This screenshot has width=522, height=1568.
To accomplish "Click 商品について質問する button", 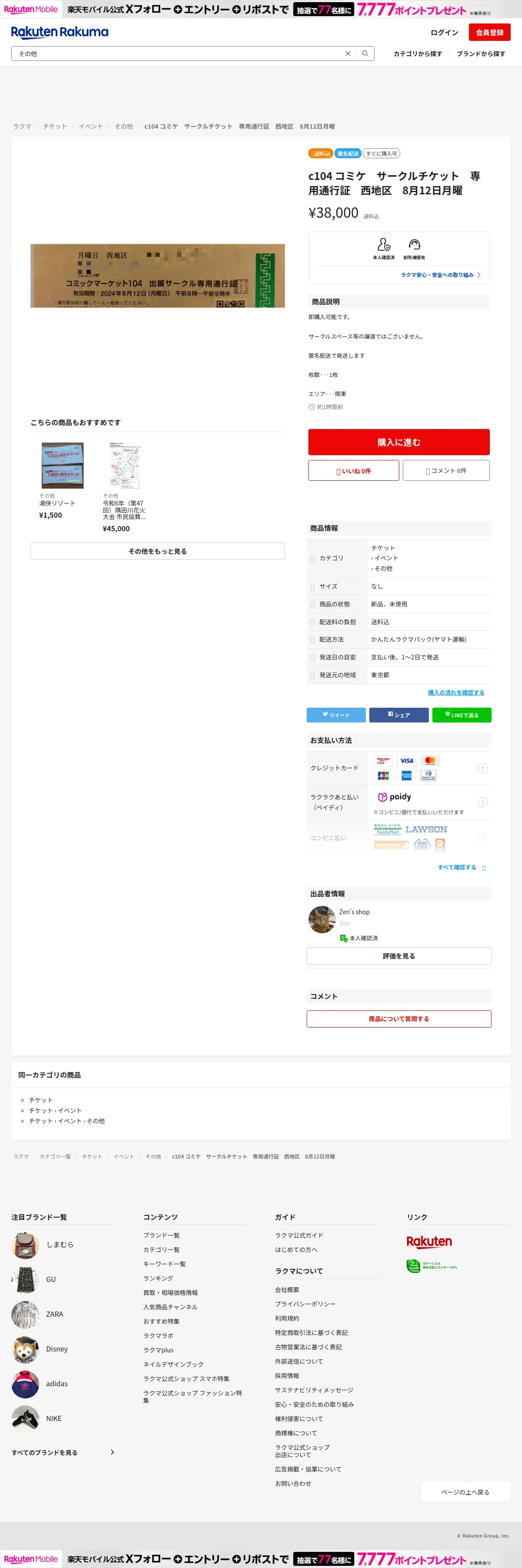I will 399,1019.
